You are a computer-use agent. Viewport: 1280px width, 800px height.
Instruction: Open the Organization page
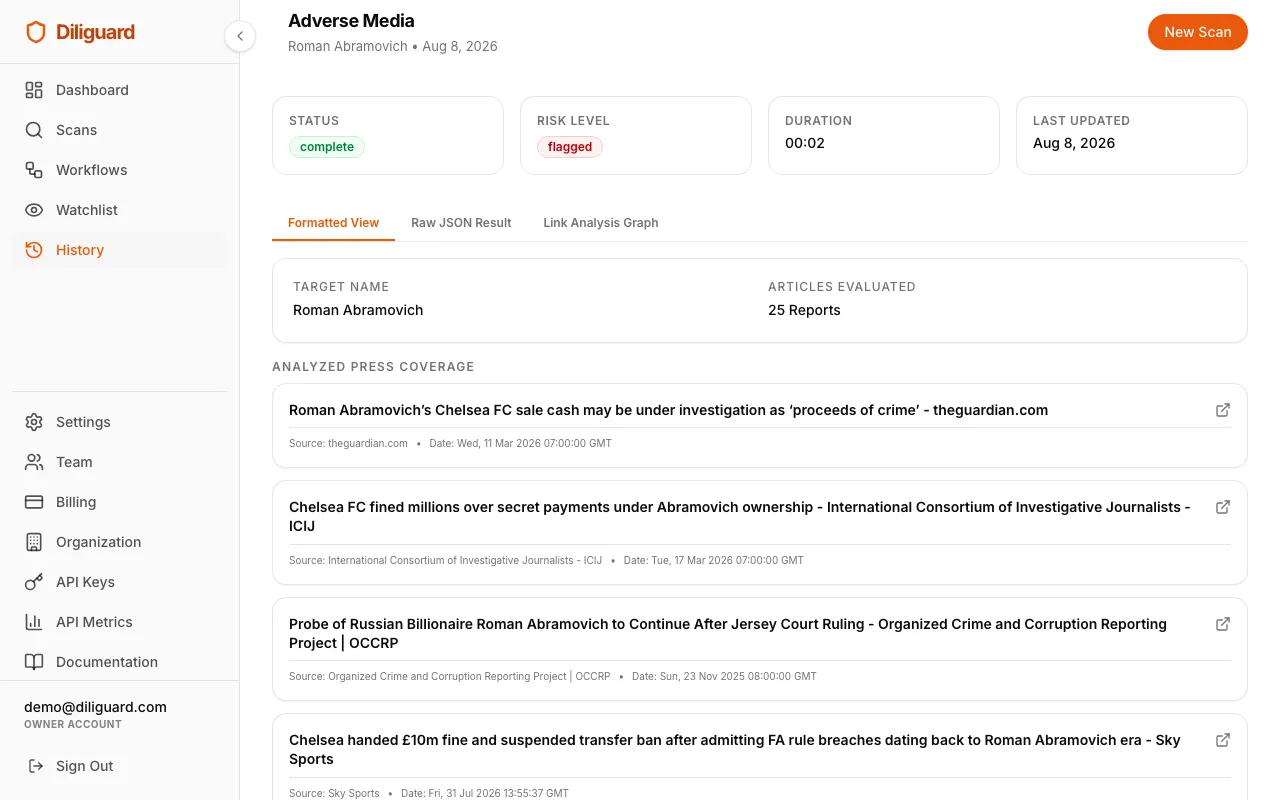pyautogui.click(x=119, y=542)
